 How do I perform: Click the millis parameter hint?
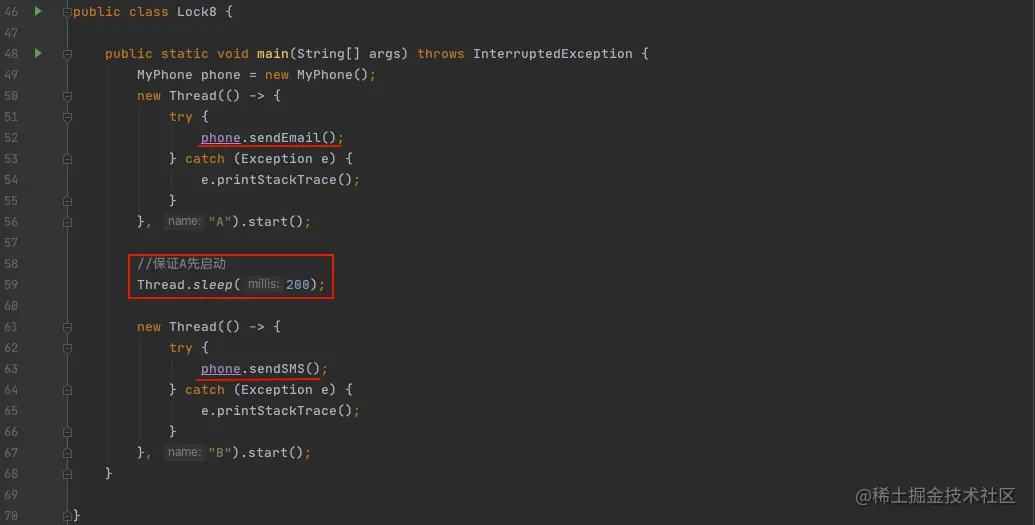point(263,284)
